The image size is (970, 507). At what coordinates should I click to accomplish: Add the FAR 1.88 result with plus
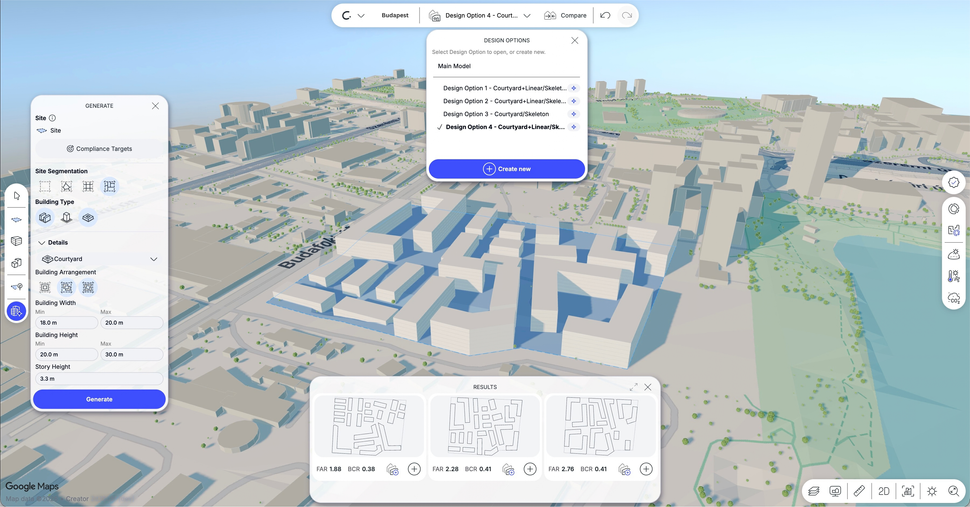pyautogui.click(x=414, y=469)
